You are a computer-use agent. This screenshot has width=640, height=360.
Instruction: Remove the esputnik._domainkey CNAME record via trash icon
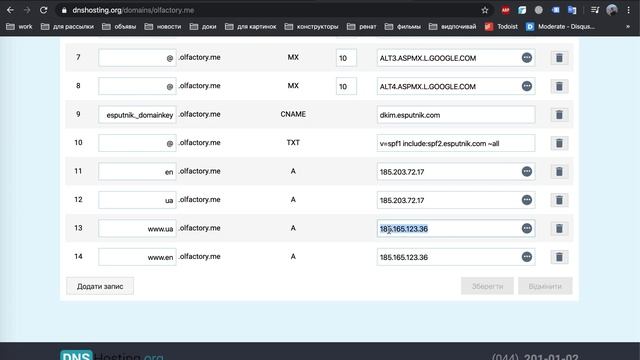pos(559,115)
